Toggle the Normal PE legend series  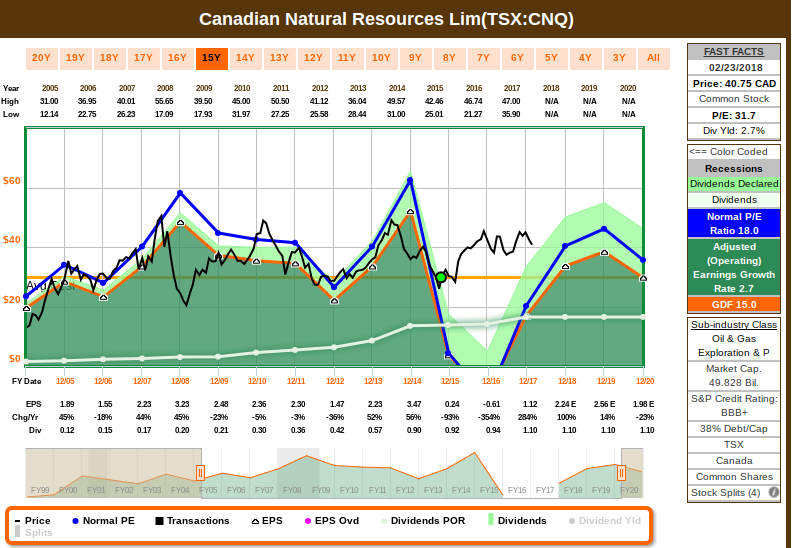103,521
